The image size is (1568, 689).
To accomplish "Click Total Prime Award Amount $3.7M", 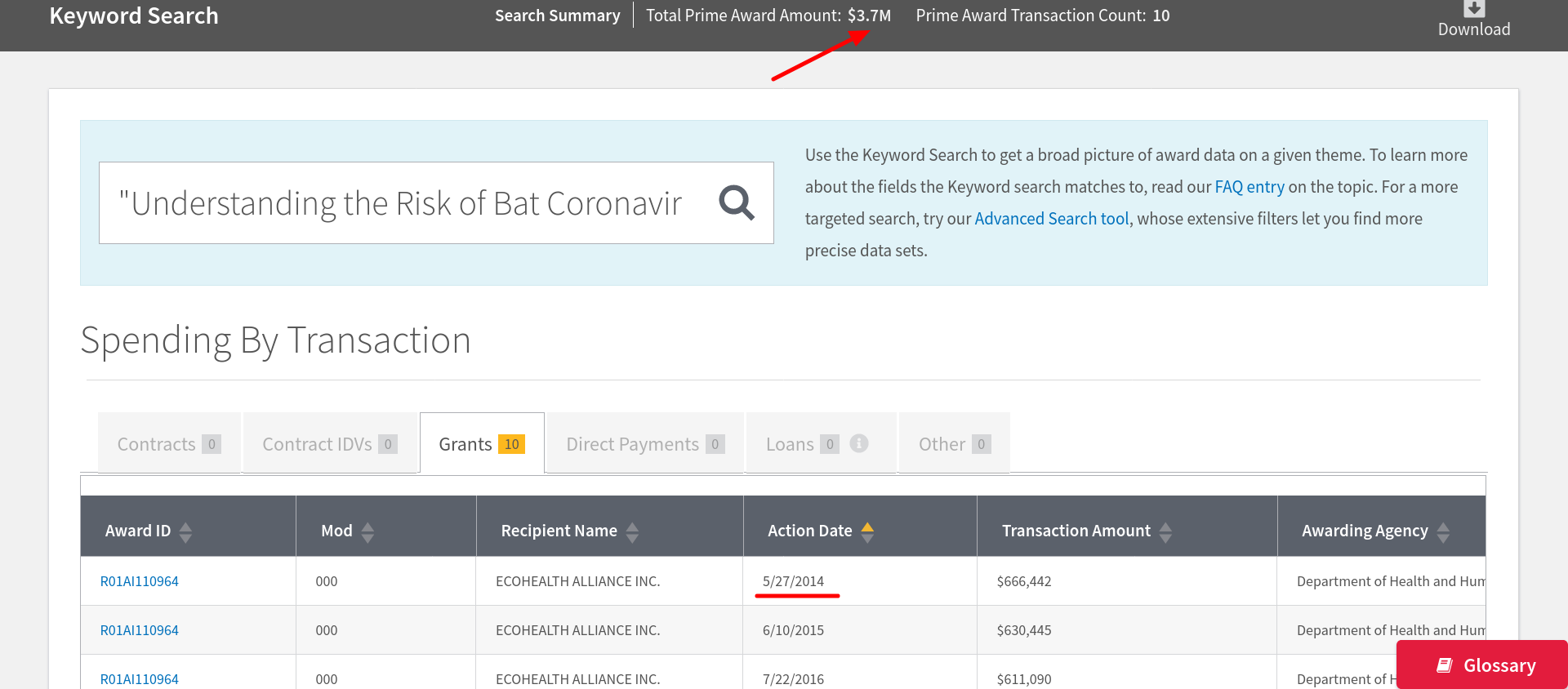I will coord(768,16).
